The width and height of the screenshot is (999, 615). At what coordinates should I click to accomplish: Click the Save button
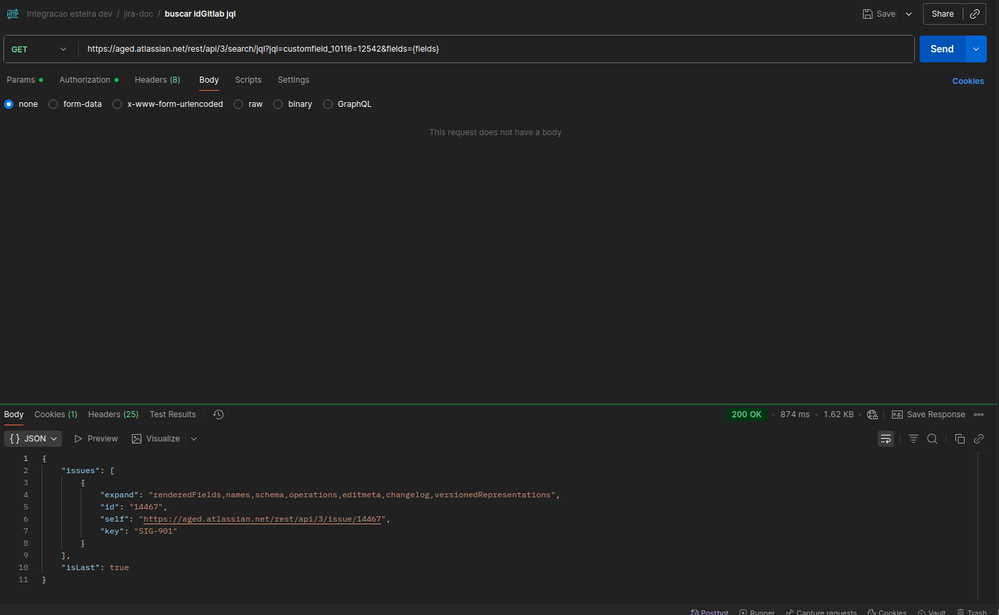click(x=879, y=14)
